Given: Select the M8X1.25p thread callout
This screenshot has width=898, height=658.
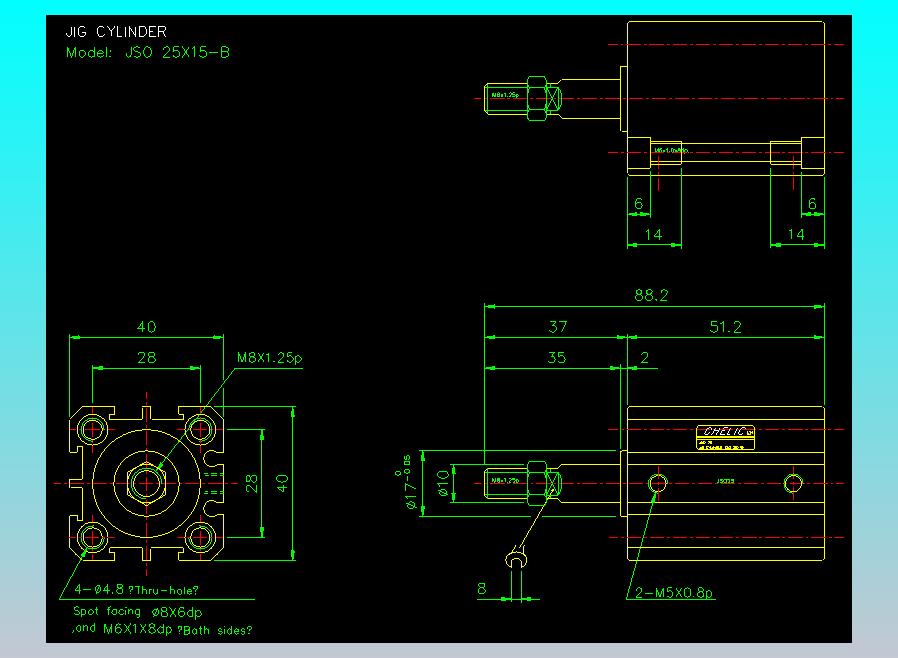Looking at the screenshot, I should 269,357.
